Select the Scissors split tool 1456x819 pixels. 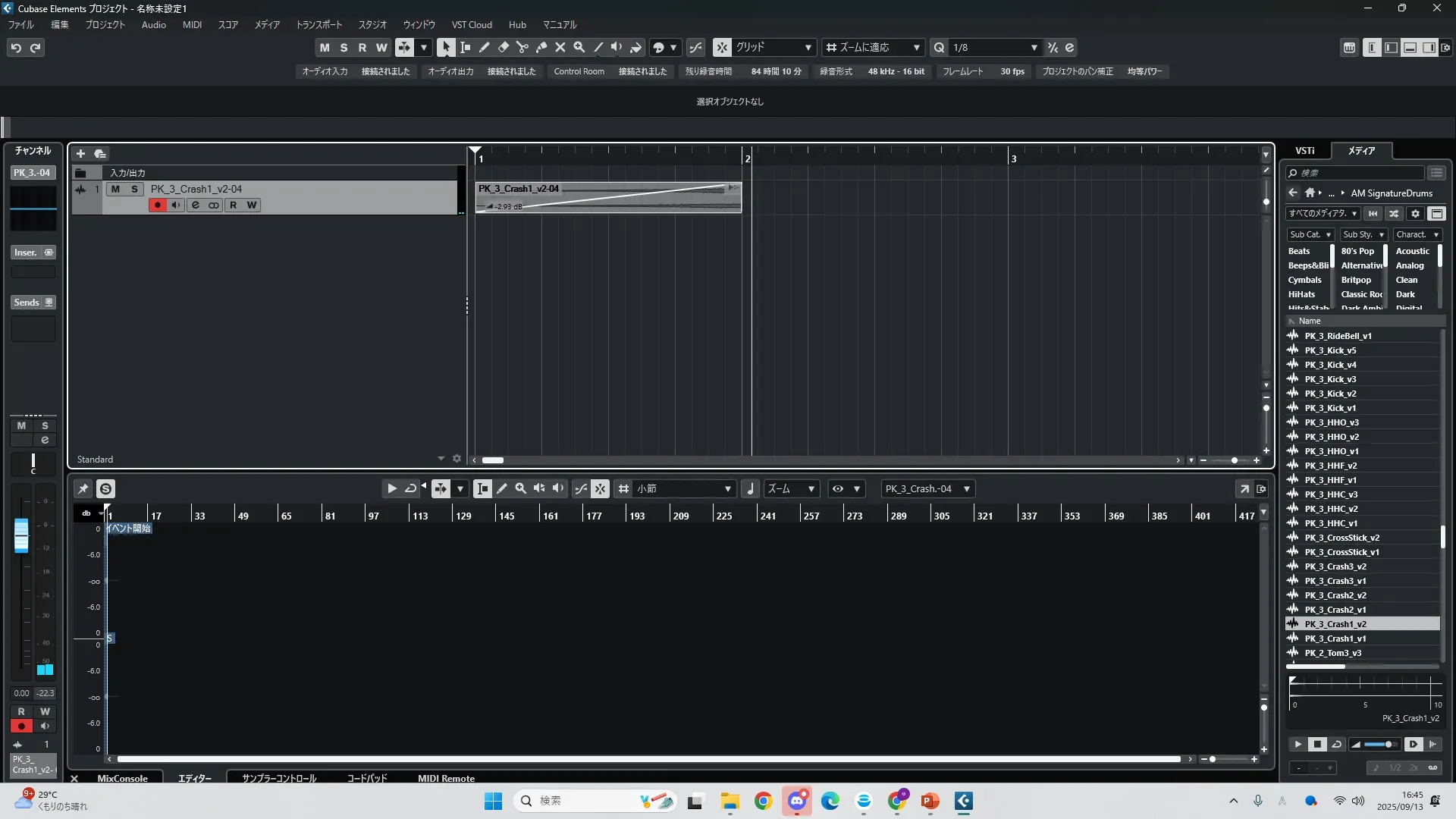click(x=522, y=48)
